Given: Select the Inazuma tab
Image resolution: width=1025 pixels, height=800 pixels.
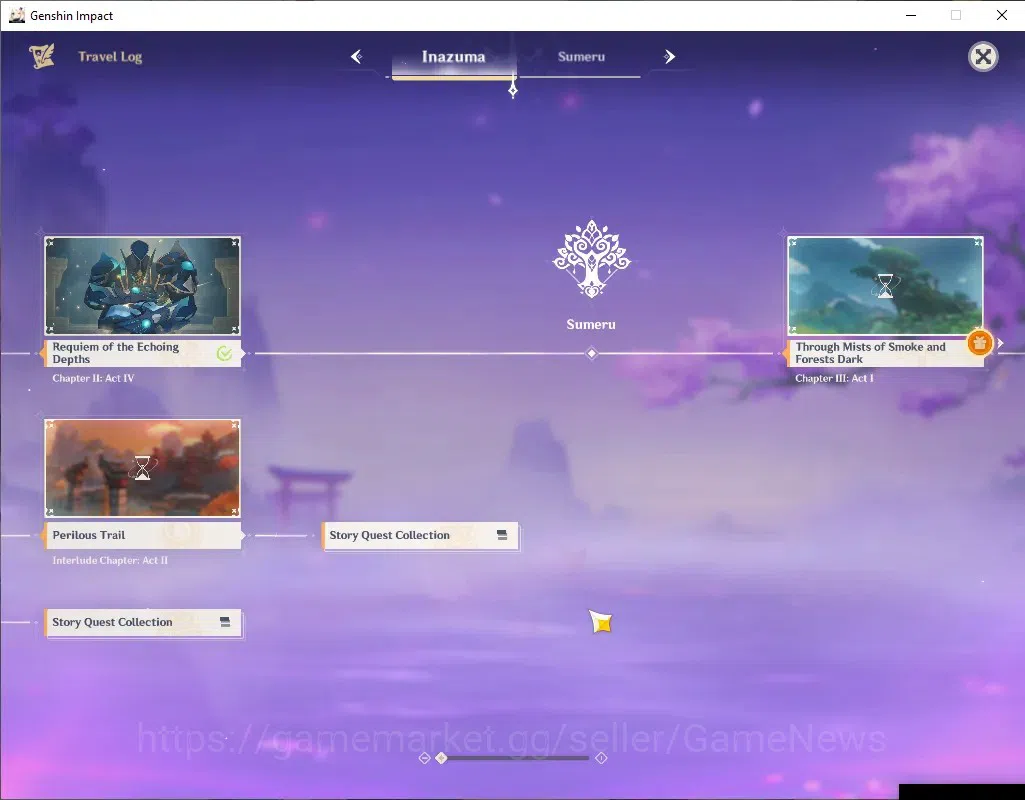Looking at the screenshot, I should click(x=454, y=57).
